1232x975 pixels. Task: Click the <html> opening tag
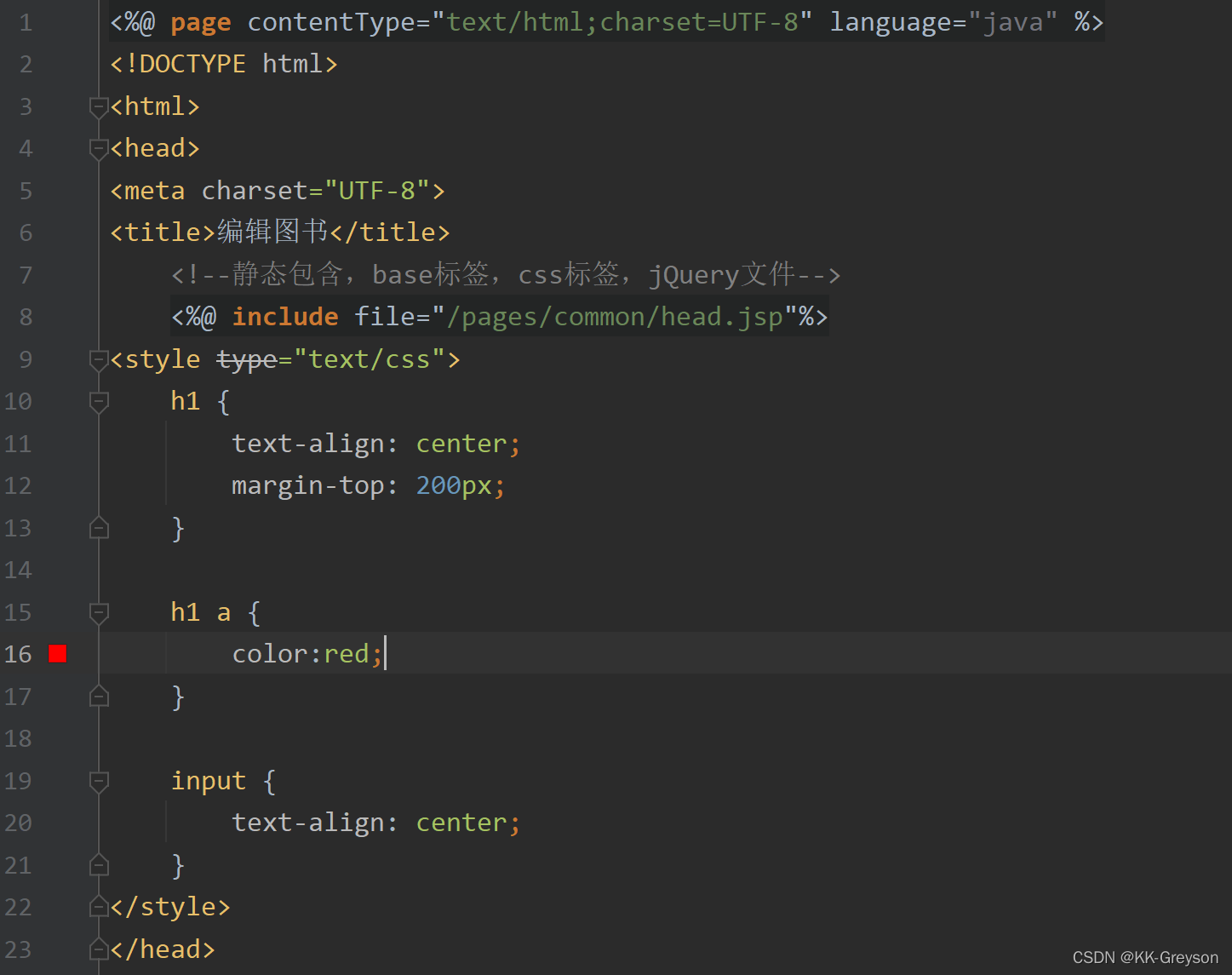[x=155, y=106]
